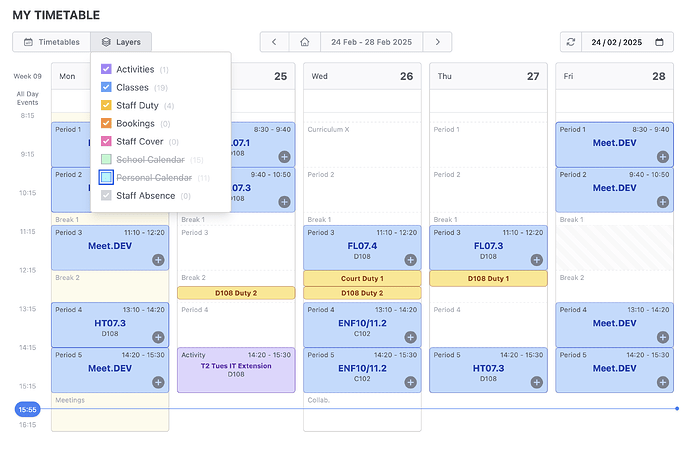
Task: Click the Meetings slot on Monday
Action: click(110, 412)
